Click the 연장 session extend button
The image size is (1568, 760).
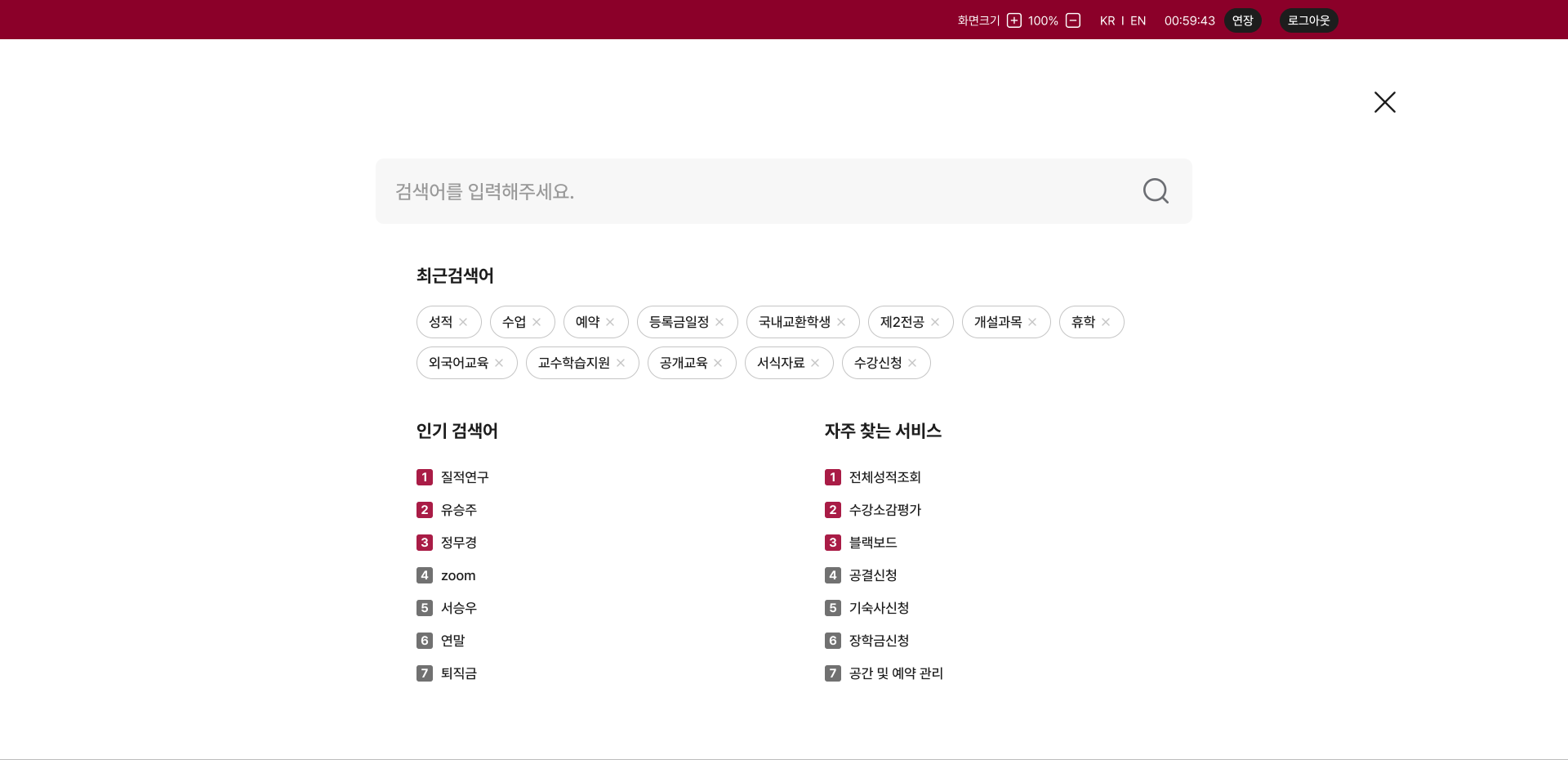point(1242,20)
